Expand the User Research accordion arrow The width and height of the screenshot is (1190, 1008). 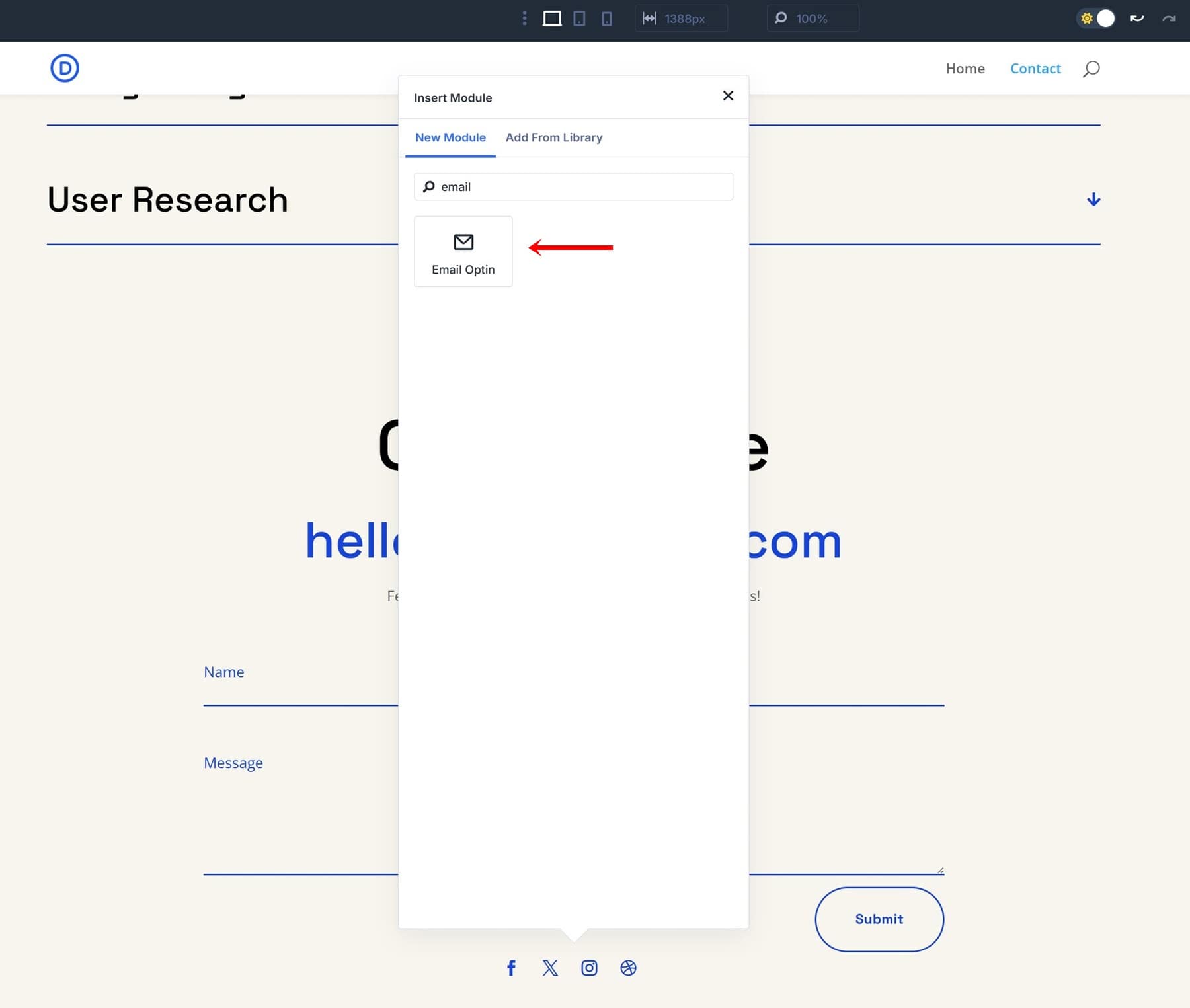(x=1093, y=200)
